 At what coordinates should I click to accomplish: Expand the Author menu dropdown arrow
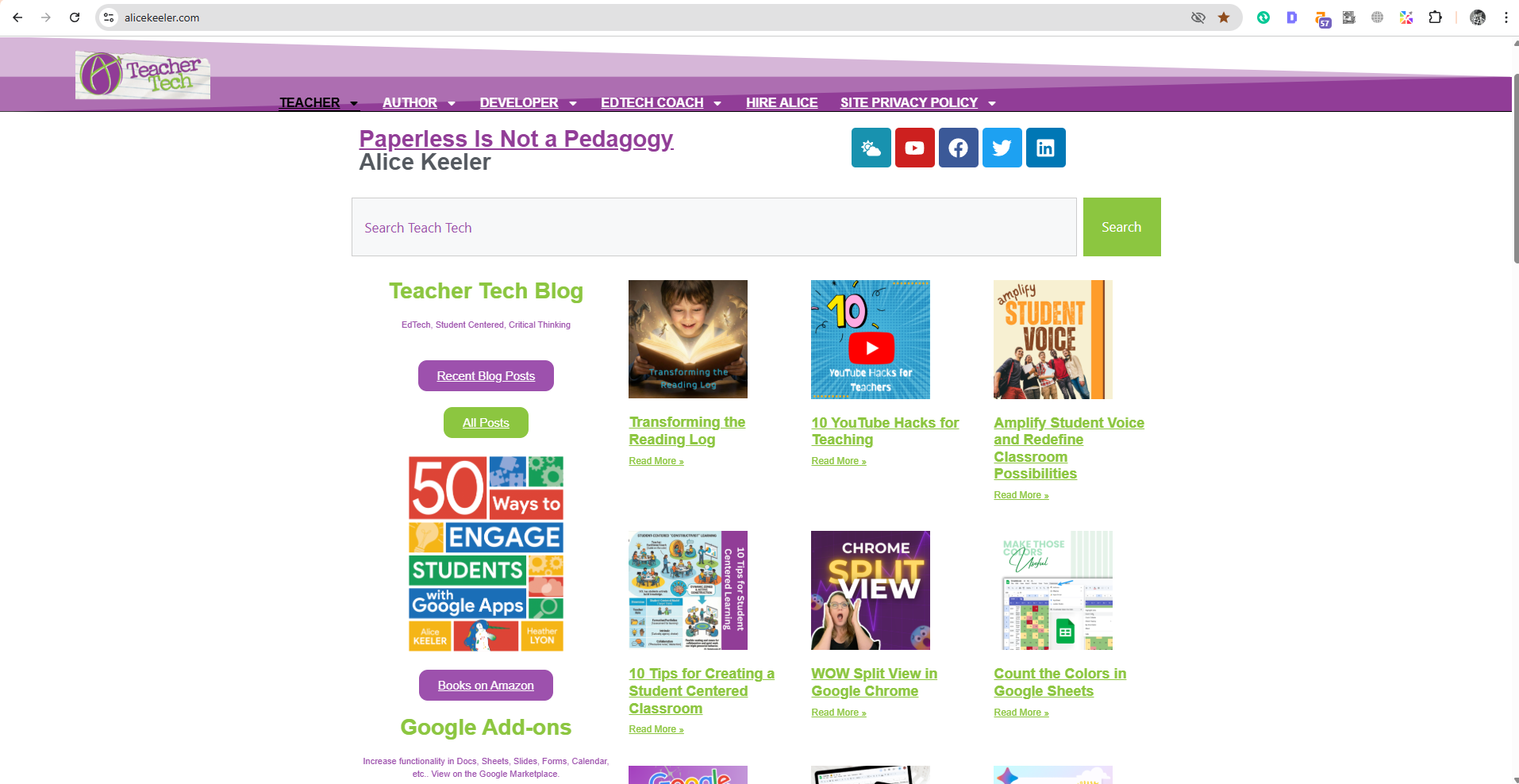point(452,103)
